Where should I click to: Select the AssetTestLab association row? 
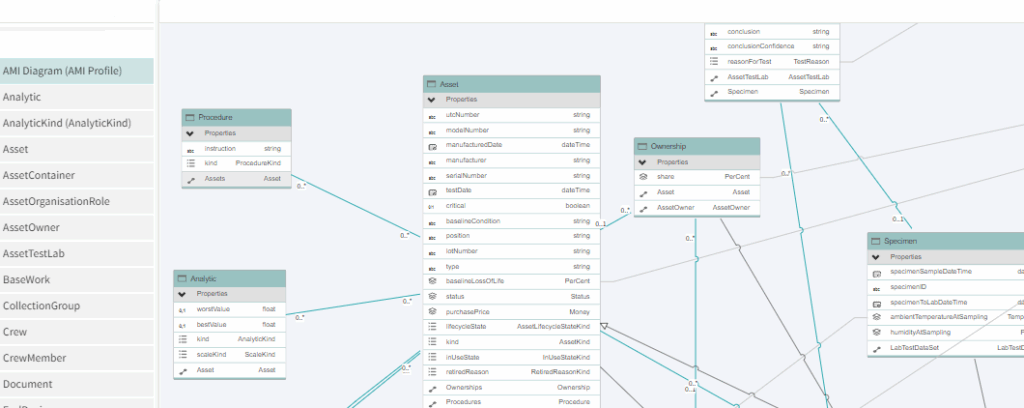(x=772, y=77)
